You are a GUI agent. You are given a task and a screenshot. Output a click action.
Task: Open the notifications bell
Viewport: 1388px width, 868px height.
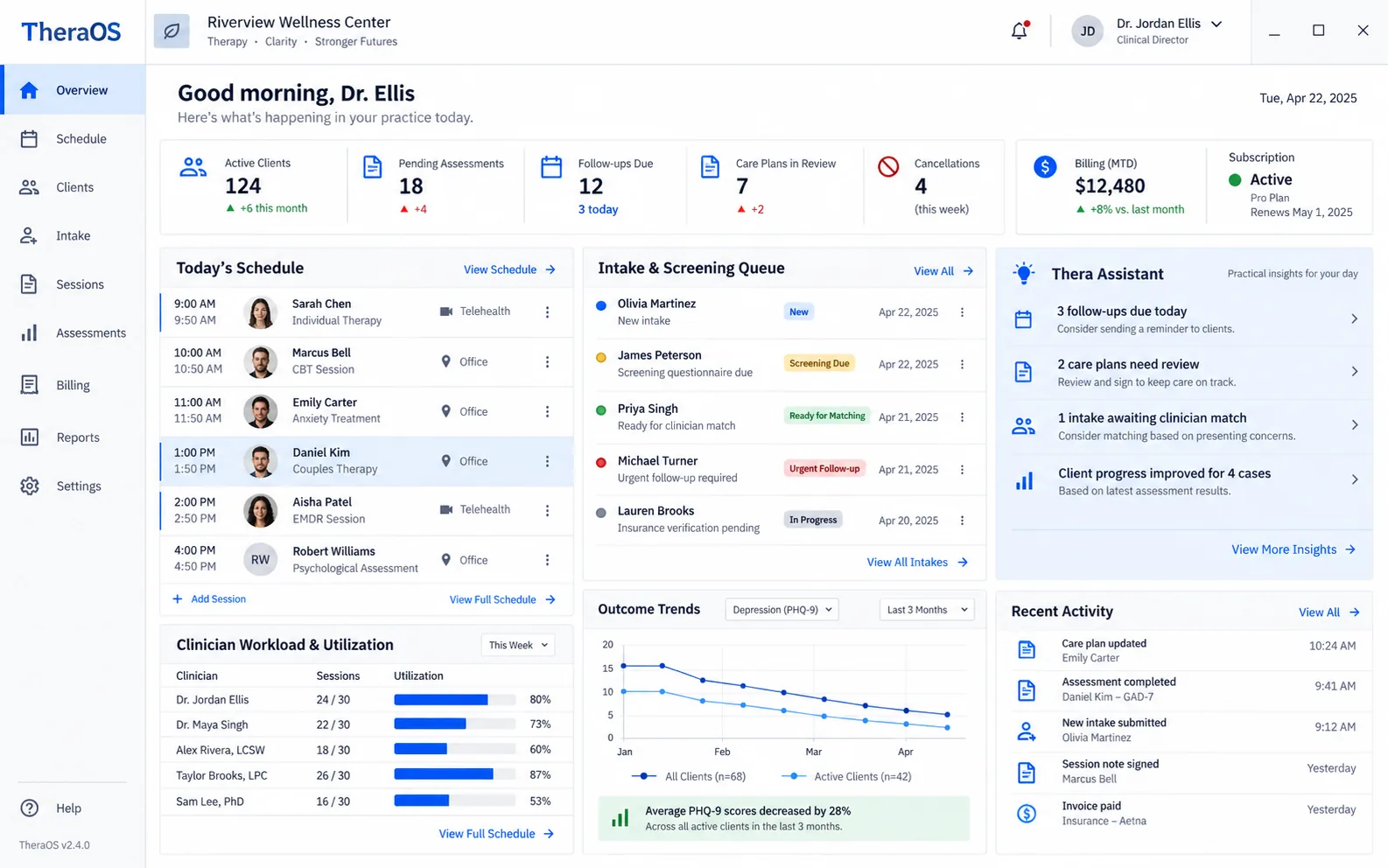coord(1020,31)
